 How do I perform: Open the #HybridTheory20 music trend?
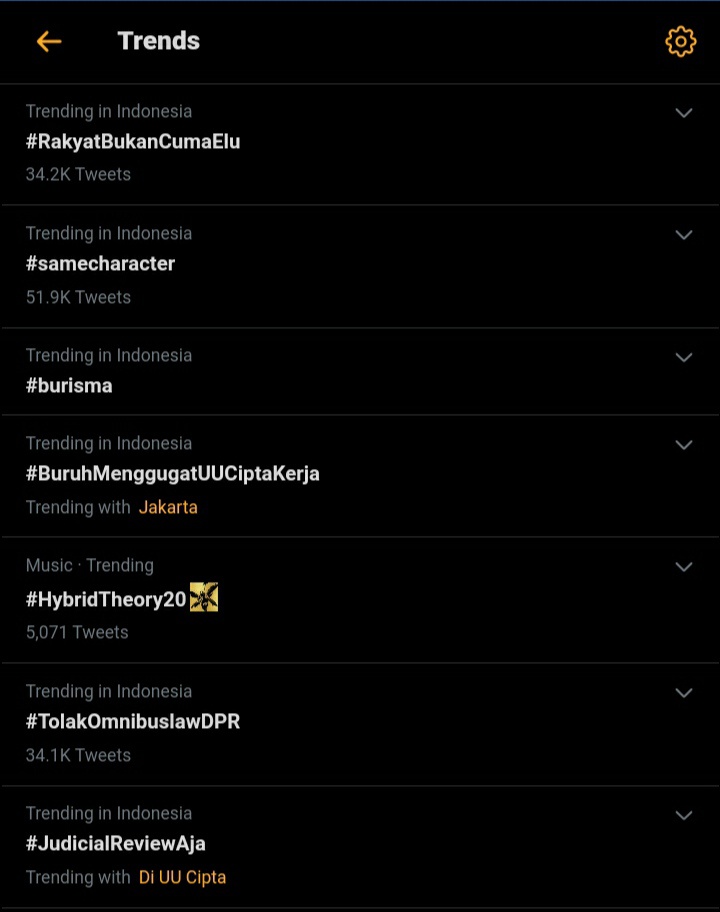click(106, 599)
